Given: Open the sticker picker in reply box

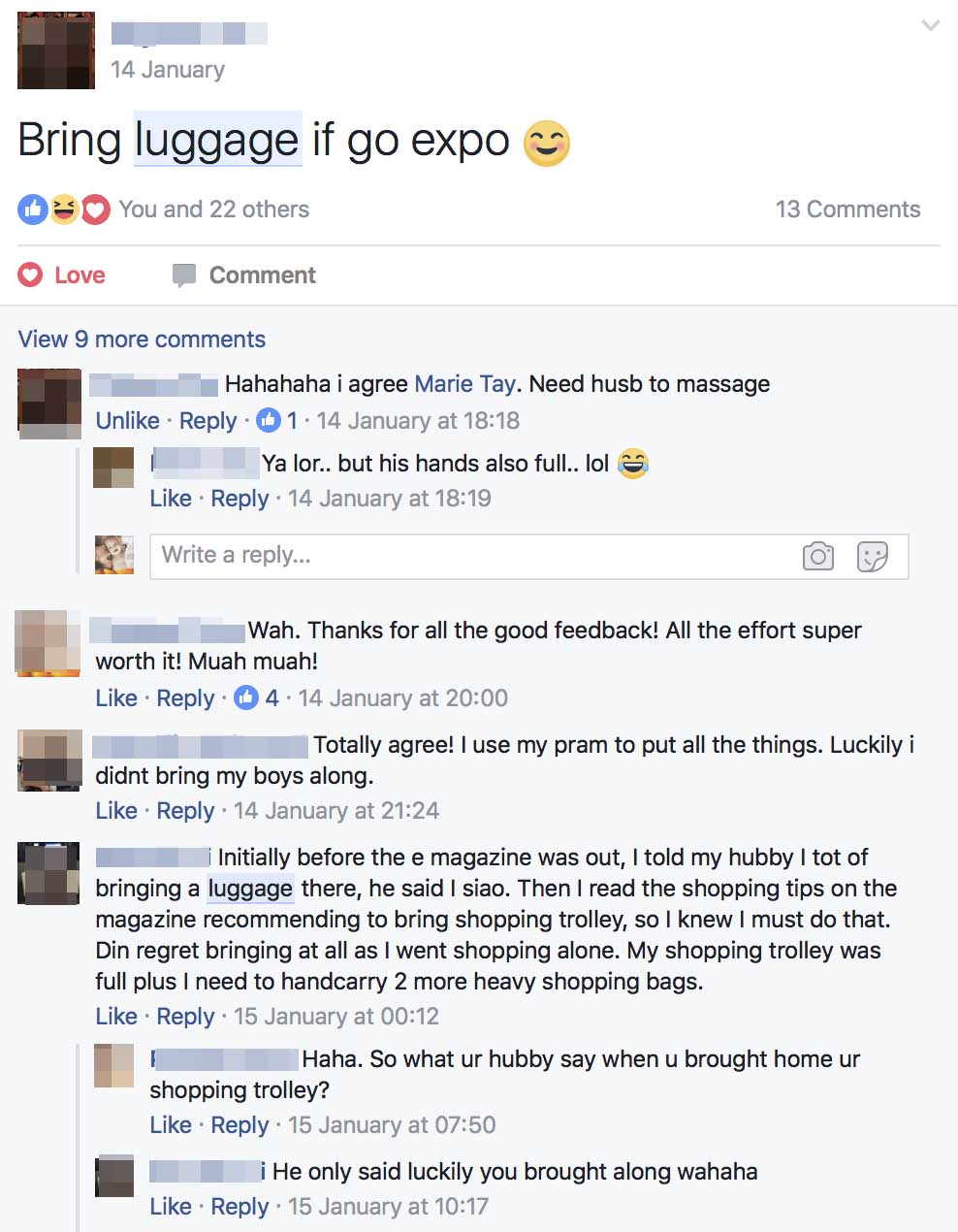Looking at the screenshot, I should [x=873, y=556].
